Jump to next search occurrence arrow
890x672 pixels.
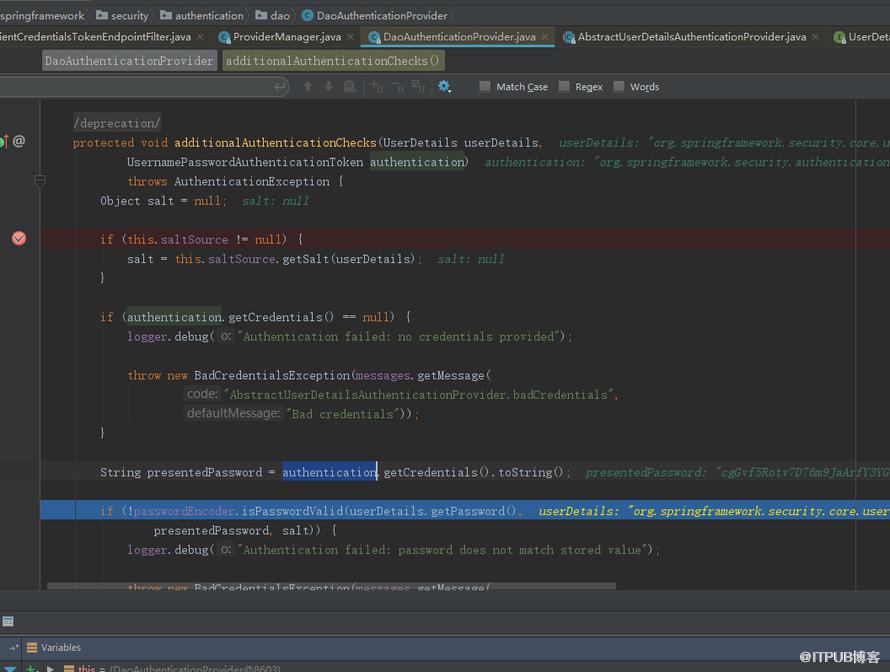coord(328,86)
